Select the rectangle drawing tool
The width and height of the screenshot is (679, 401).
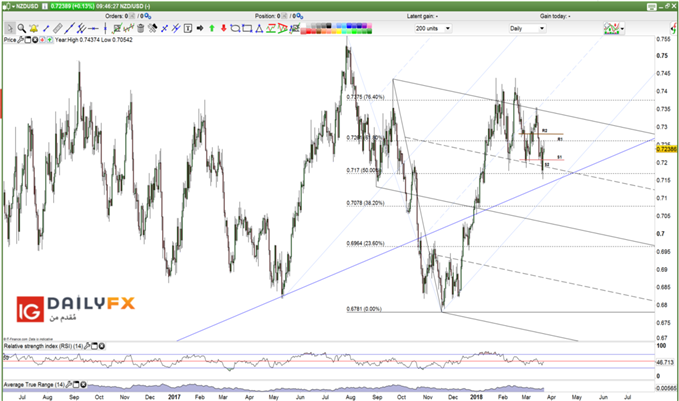[247, 29]
